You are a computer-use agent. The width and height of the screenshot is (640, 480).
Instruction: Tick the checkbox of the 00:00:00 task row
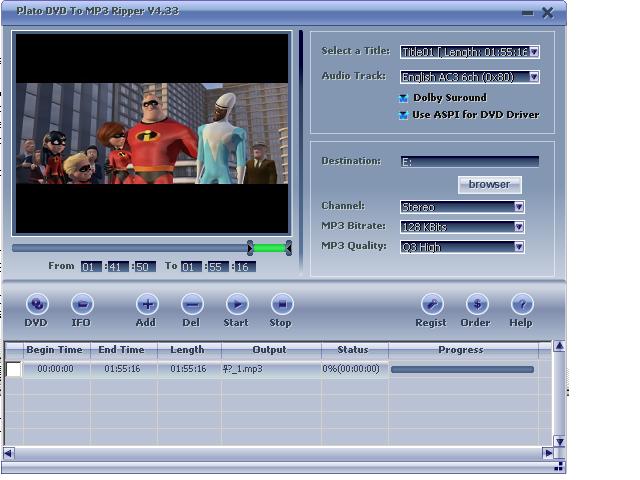(13, 369)
